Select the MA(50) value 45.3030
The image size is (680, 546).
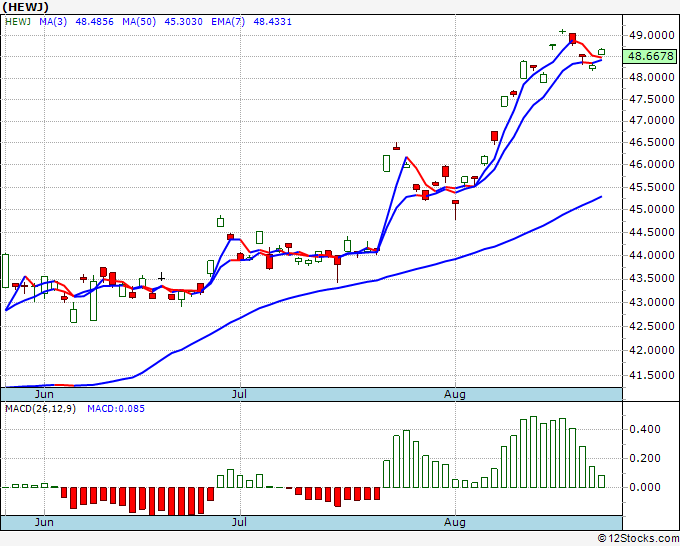pyautogui.click(x=183, y=22)
